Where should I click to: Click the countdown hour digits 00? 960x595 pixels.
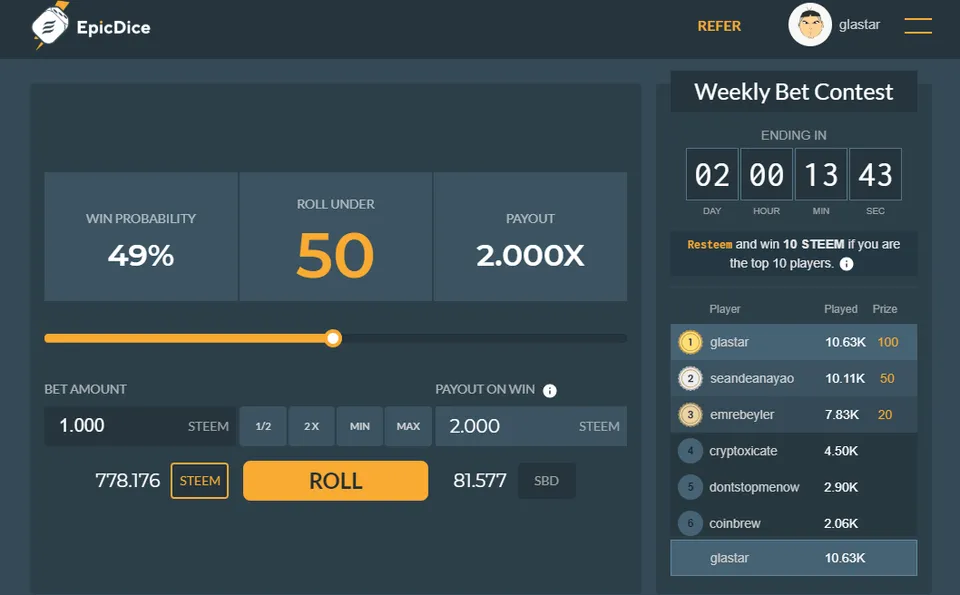click(x=767, y=174)
